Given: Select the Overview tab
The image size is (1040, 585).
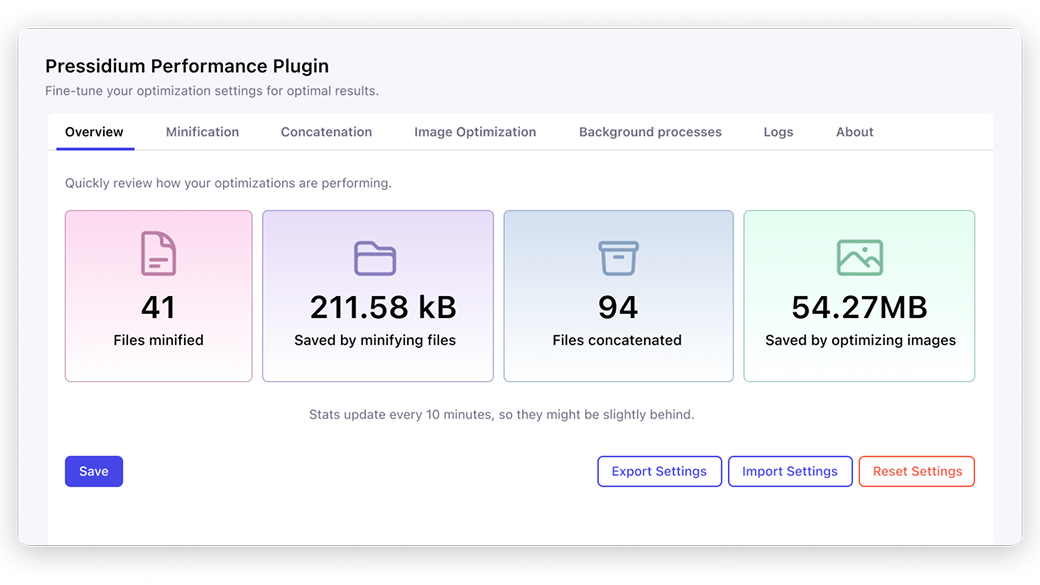Looking at the screenshot, I should coord(94,131).
